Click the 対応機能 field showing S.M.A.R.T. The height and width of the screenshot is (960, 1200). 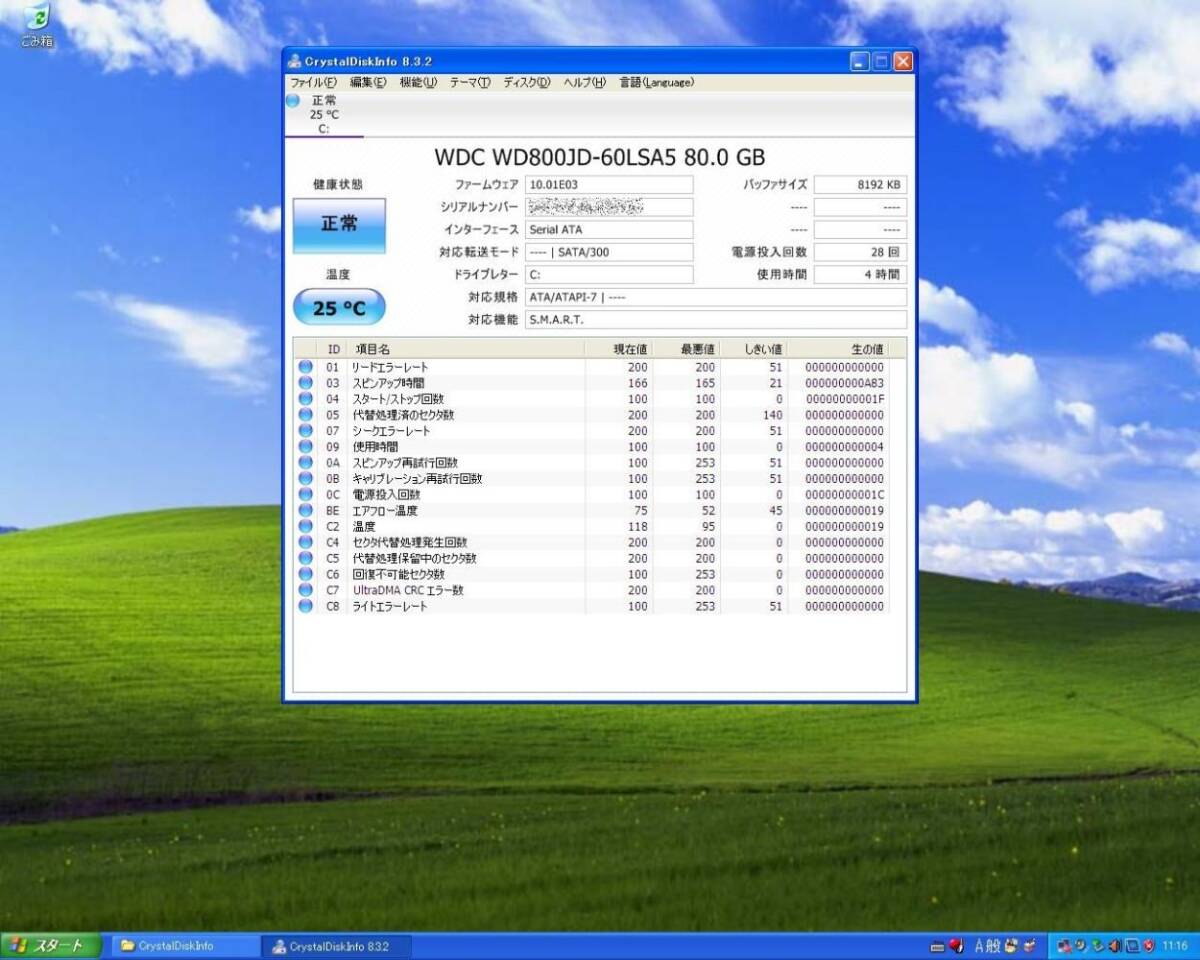click(716, 320)
